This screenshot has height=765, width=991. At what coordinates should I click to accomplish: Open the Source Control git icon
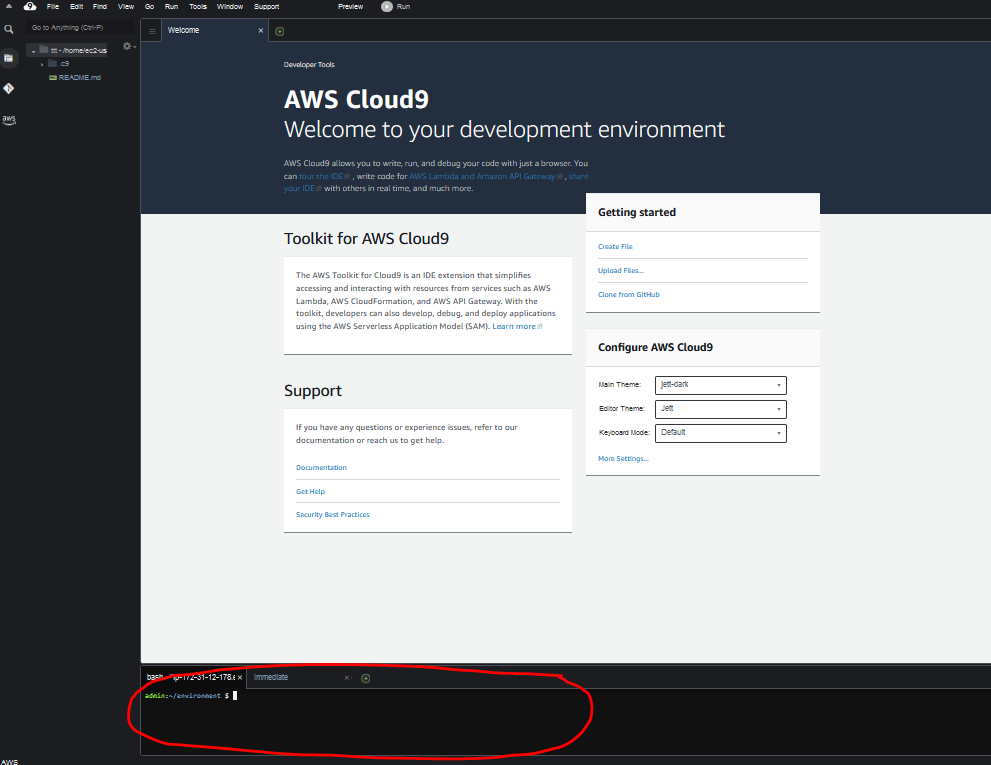pyautogui.click(x=9, y=89)
